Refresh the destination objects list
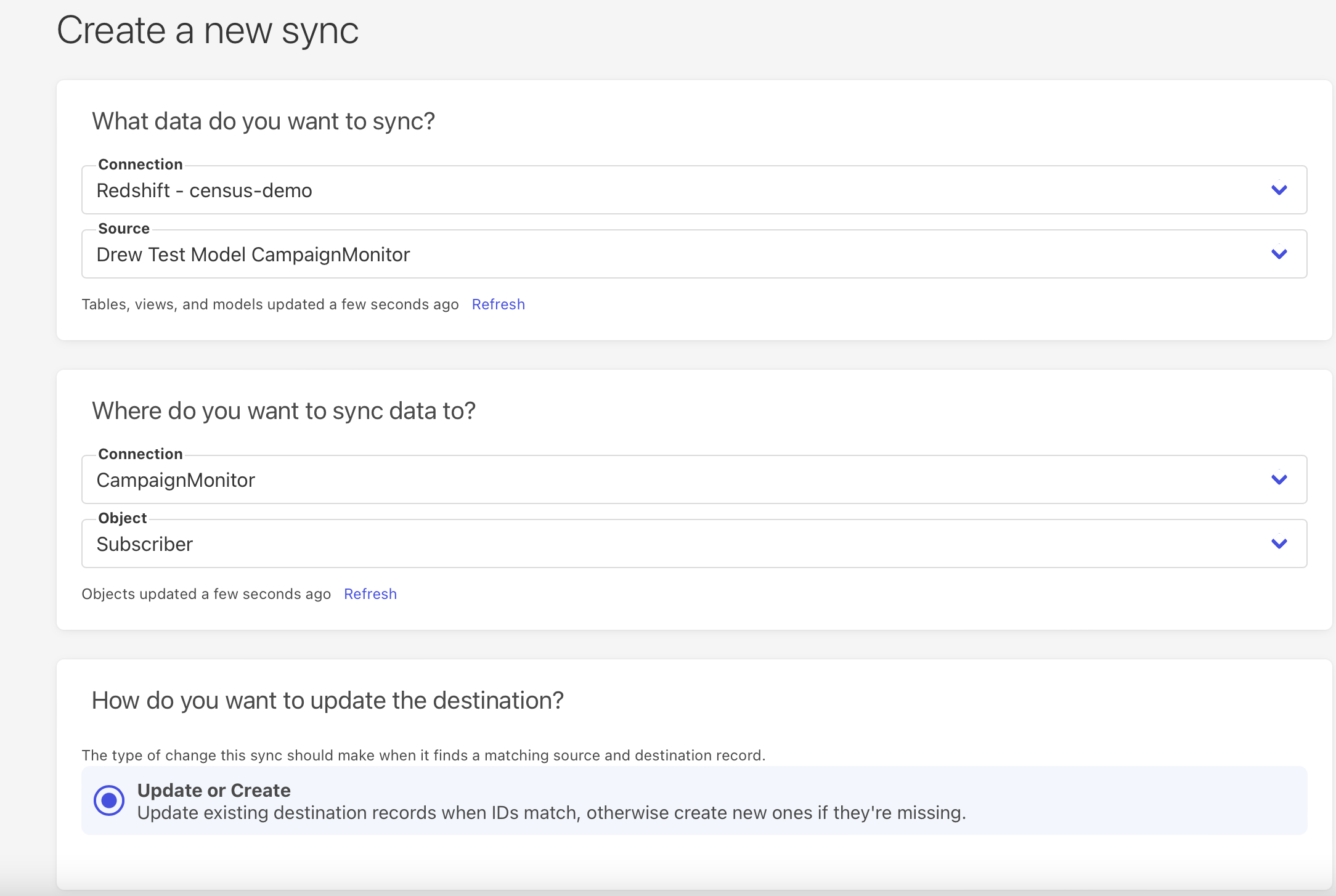 click(370, 594)
